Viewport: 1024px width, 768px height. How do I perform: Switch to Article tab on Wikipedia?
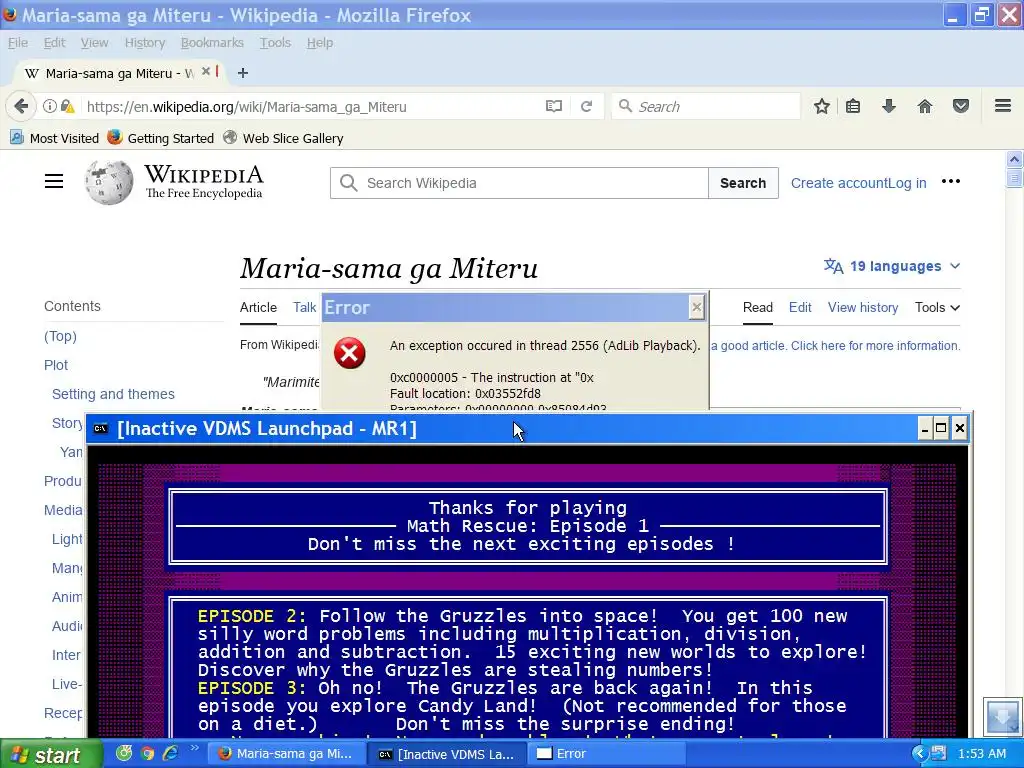coord(258,308)
